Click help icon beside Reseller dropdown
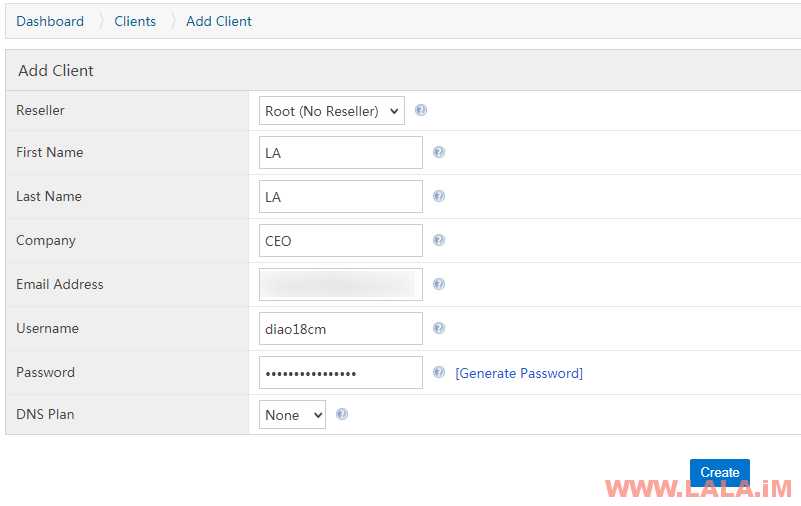Screen dimensions: 801x506 pyautogui.click(x=420, y=110)
